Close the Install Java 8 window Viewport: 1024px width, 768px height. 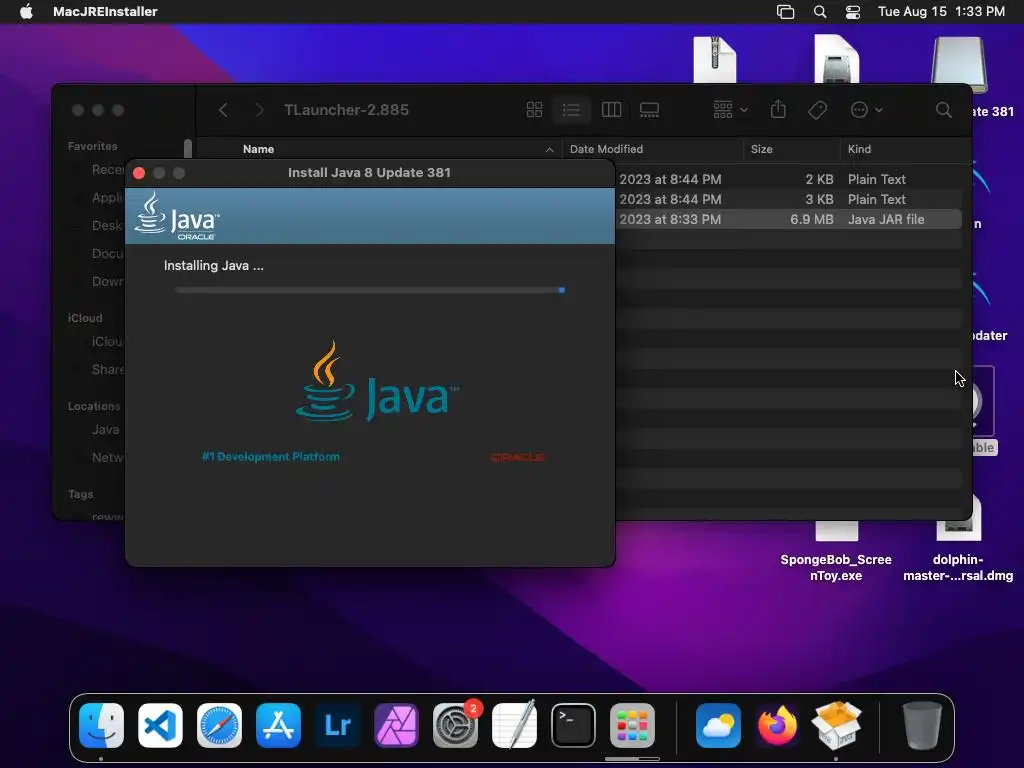pos(138,173)
